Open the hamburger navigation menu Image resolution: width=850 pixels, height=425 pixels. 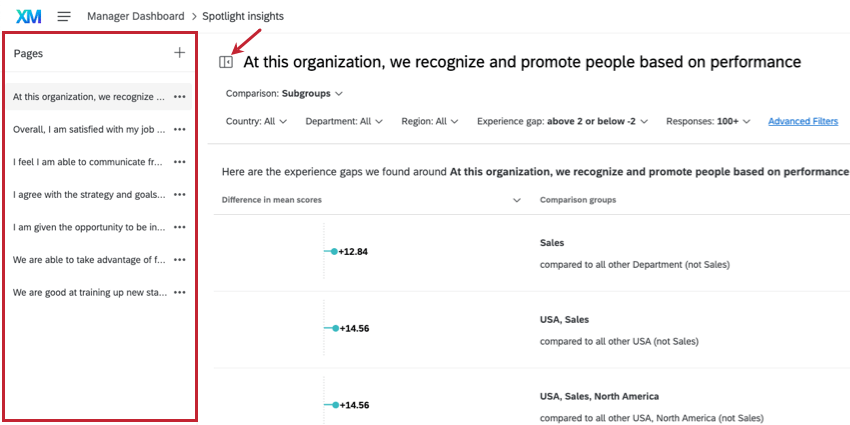[64, 16]
